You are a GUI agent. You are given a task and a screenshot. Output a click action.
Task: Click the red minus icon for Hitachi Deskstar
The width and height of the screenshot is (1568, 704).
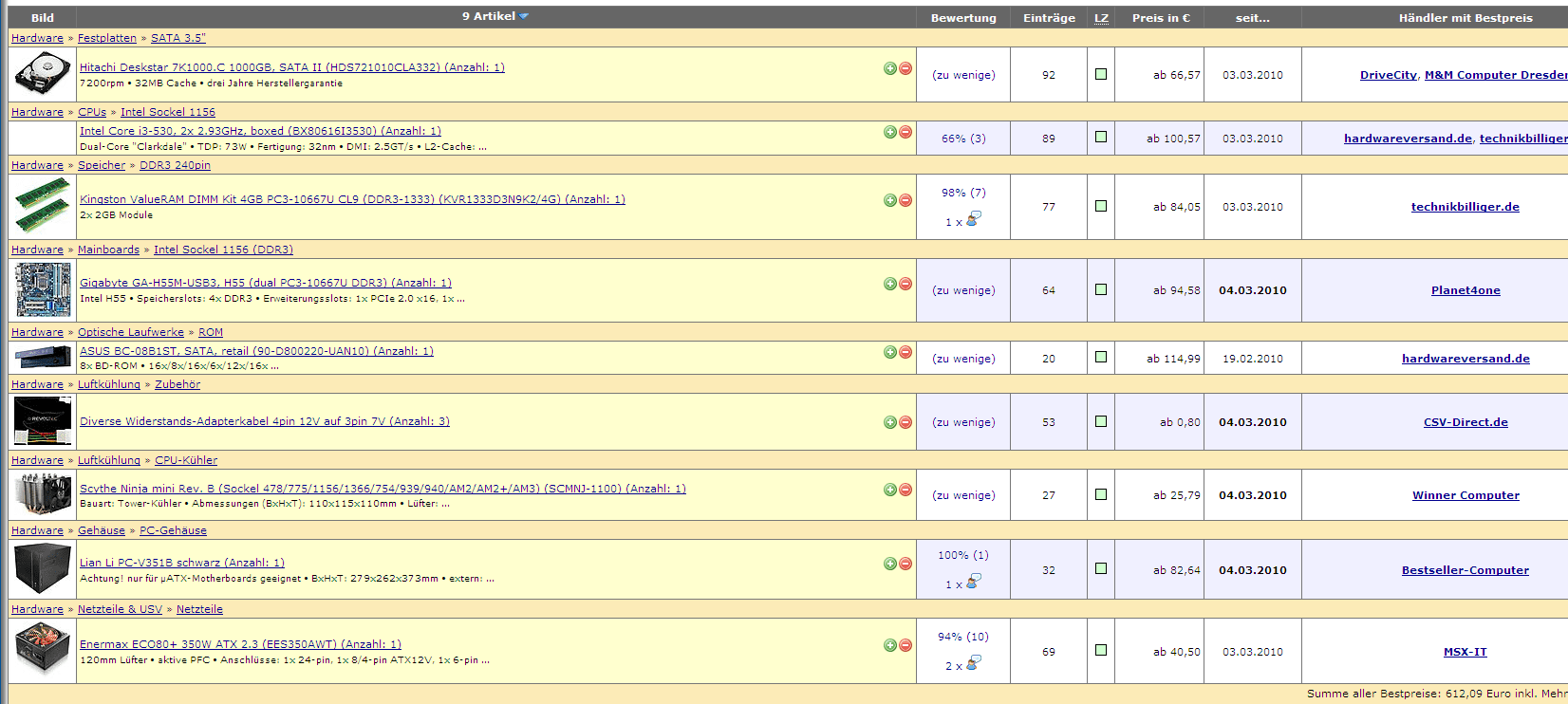point(905,68)
